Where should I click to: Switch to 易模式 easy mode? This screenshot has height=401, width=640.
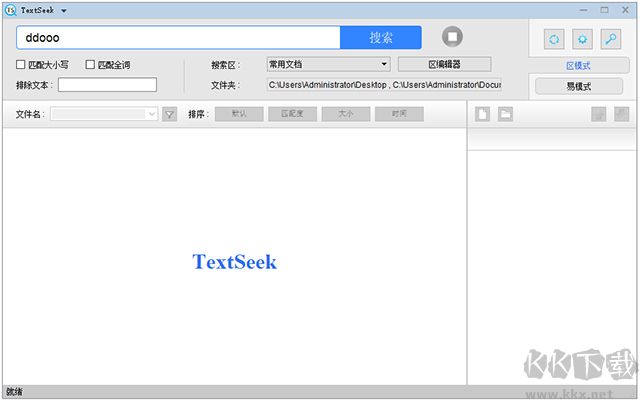tap(579, 87)
